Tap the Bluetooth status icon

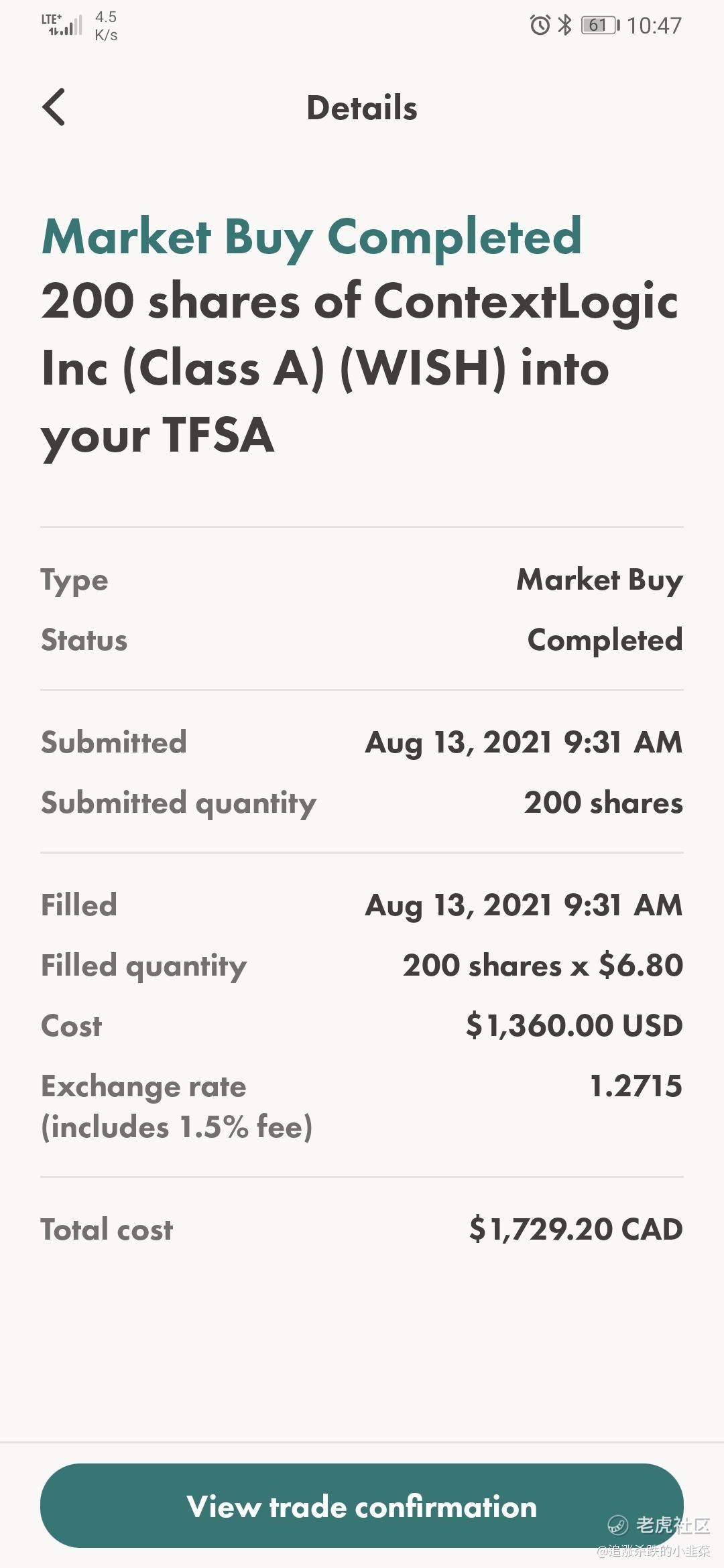click(x=565, y=25)
